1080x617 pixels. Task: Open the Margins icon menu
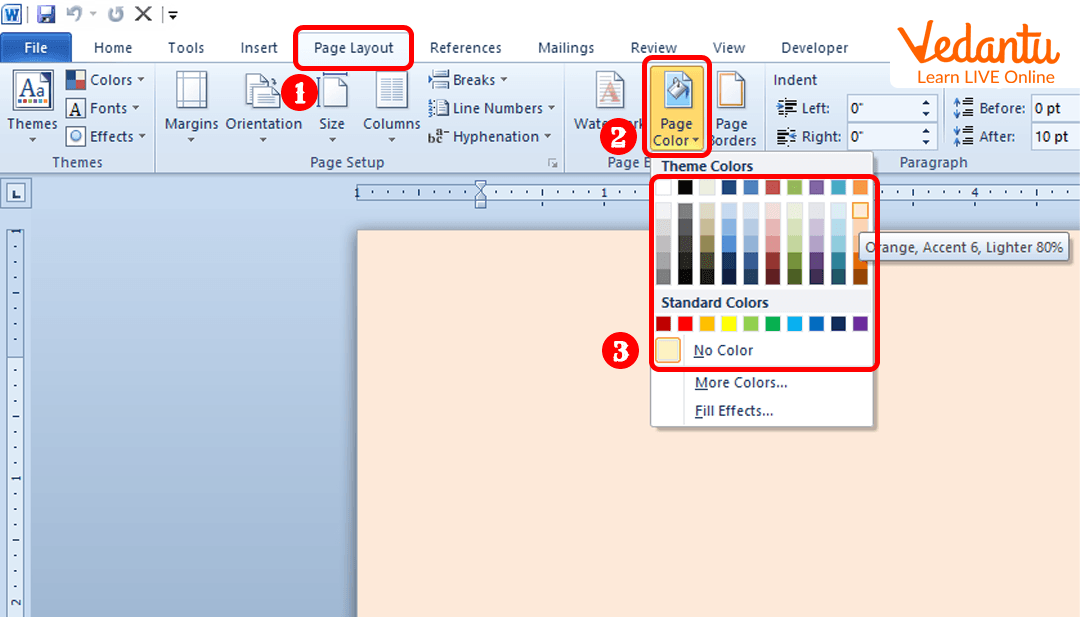[x=191, y=92]
